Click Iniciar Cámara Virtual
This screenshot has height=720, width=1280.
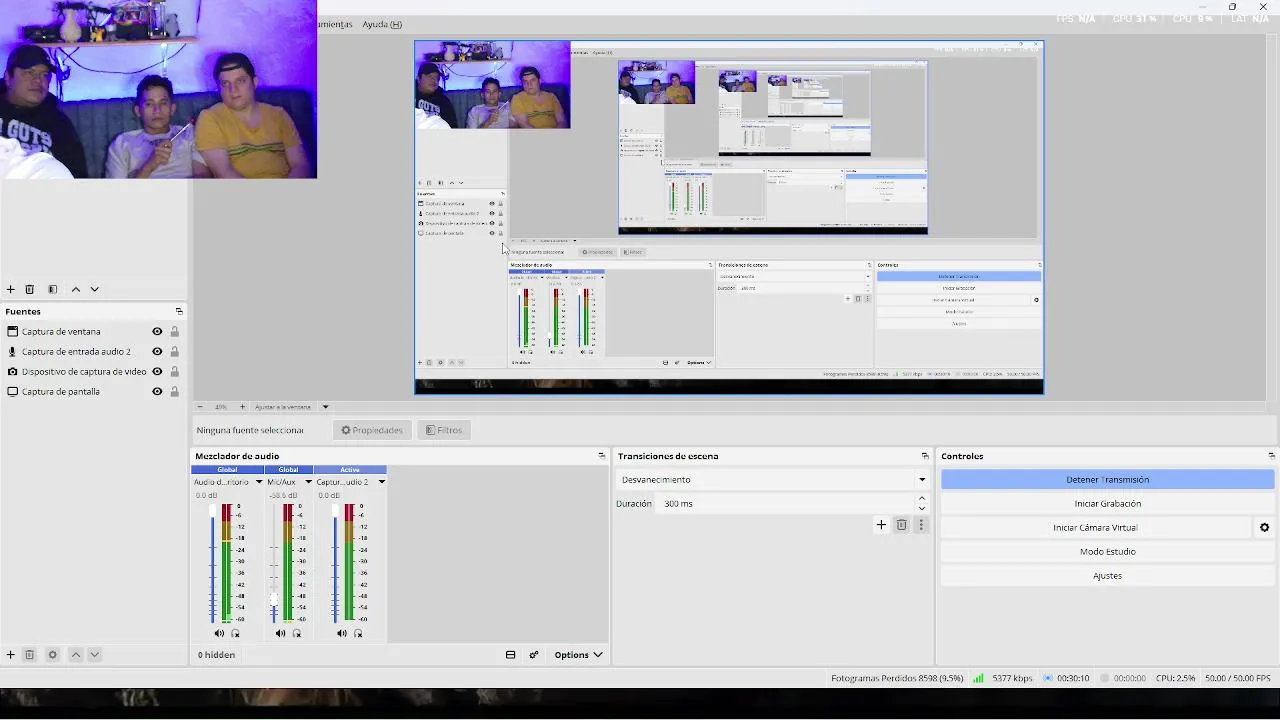tap(1095, 528)
